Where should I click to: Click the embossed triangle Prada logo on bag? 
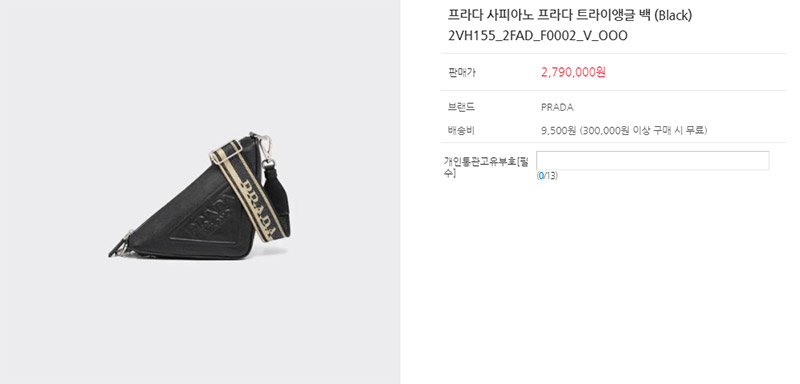point(207,220)
